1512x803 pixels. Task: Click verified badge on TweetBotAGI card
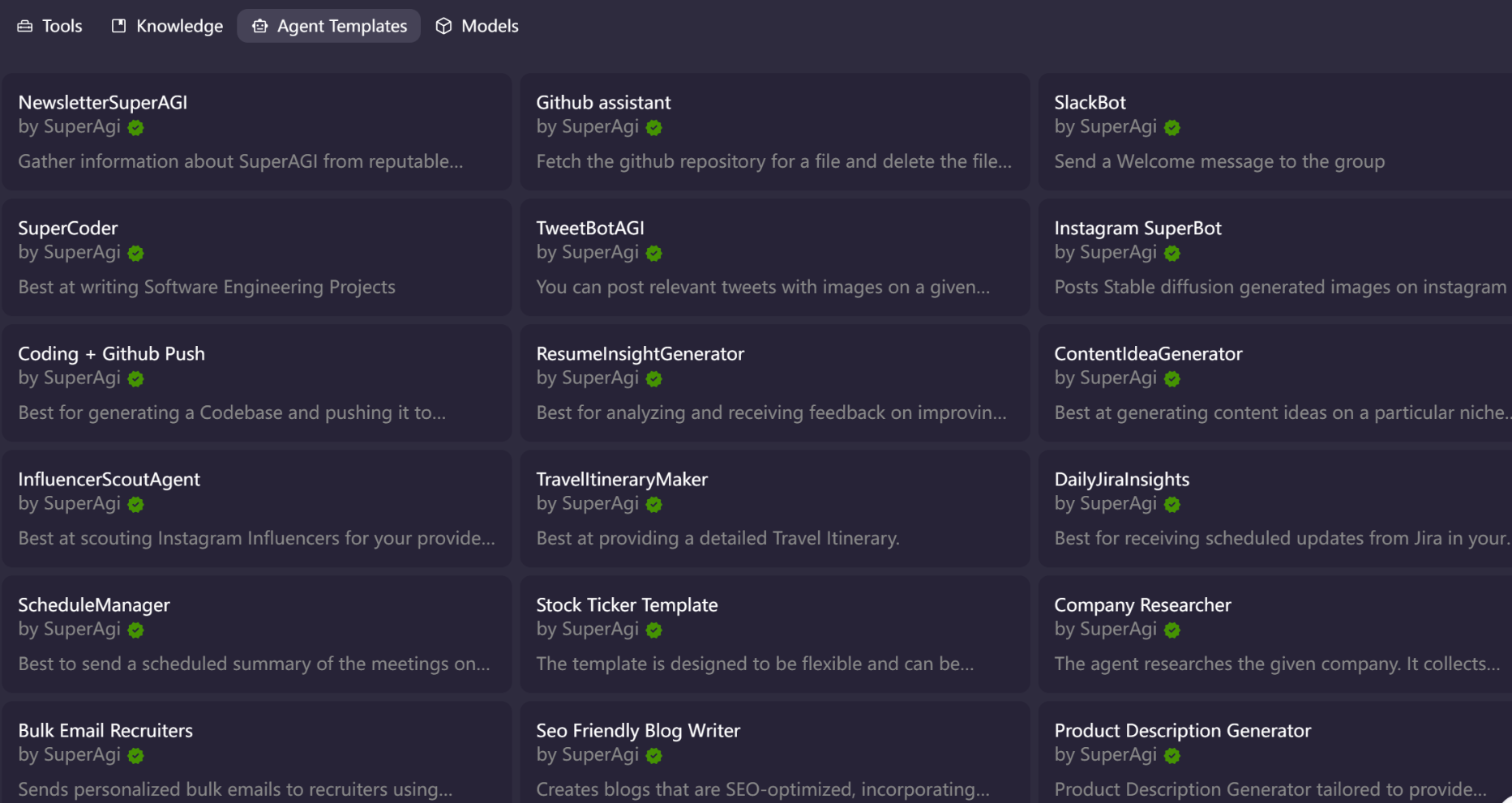[x=654, y=253]
